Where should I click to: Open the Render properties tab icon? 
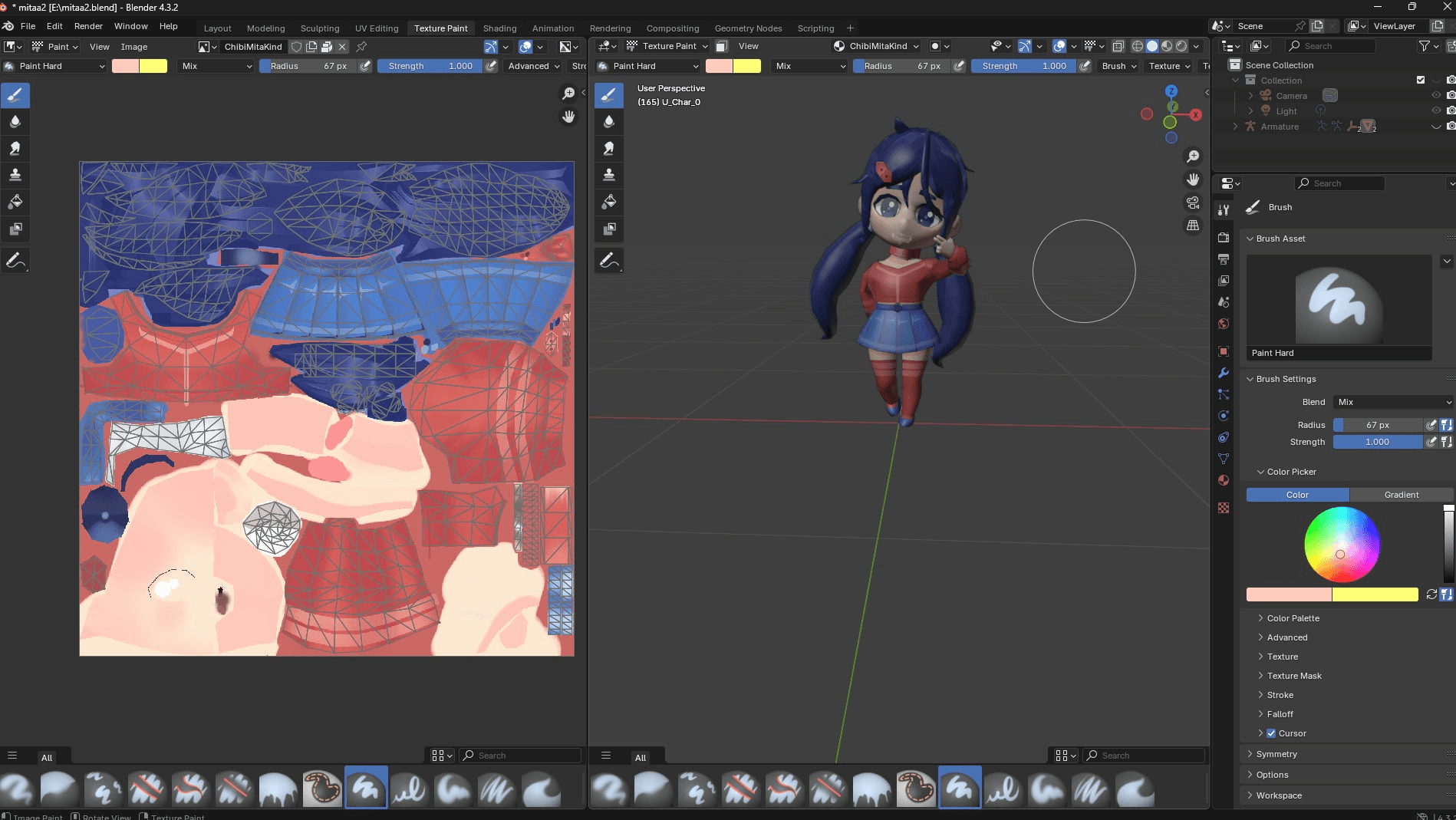1224,238
